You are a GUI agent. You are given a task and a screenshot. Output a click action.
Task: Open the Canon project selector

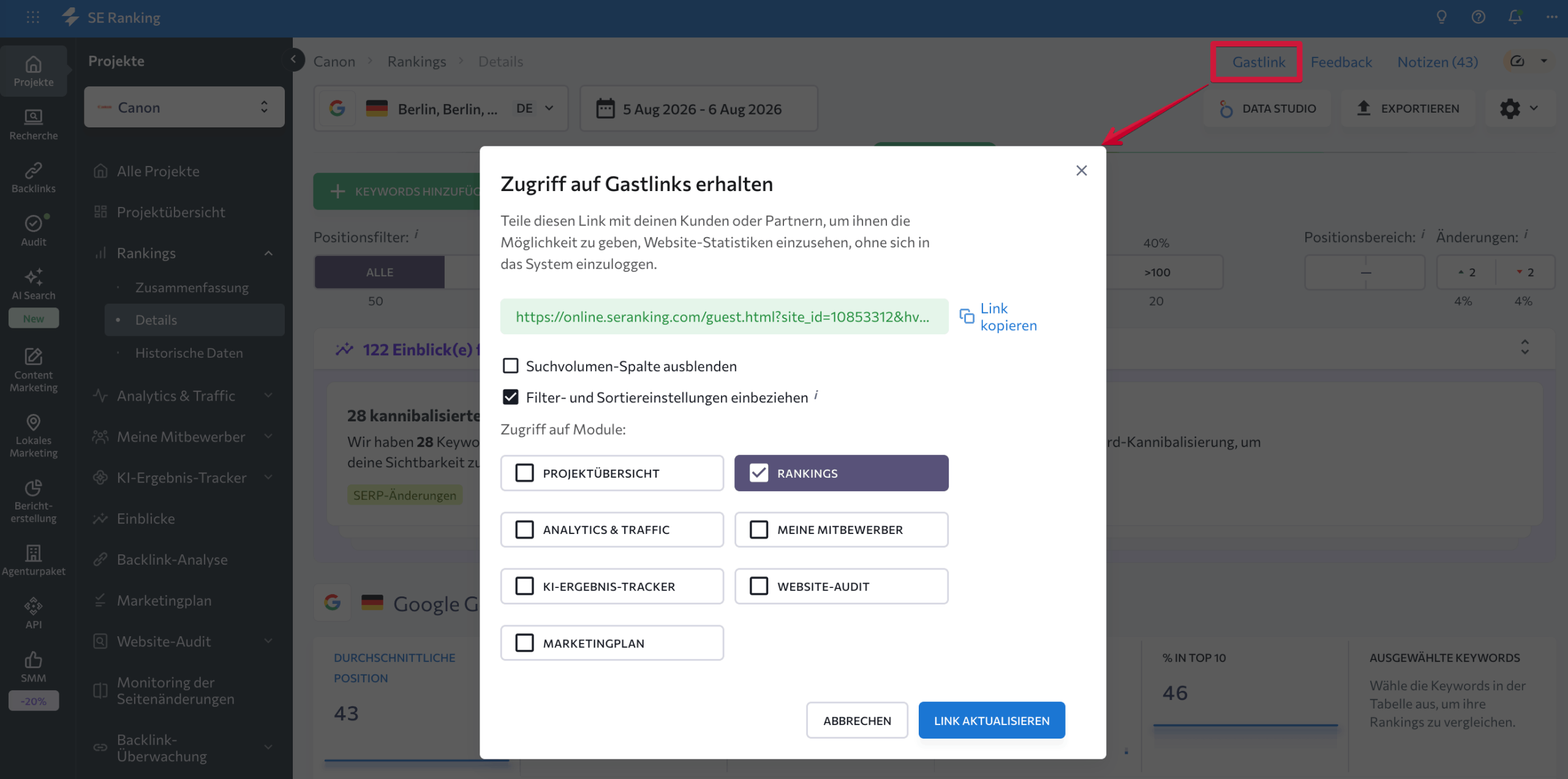click(184, 107)
